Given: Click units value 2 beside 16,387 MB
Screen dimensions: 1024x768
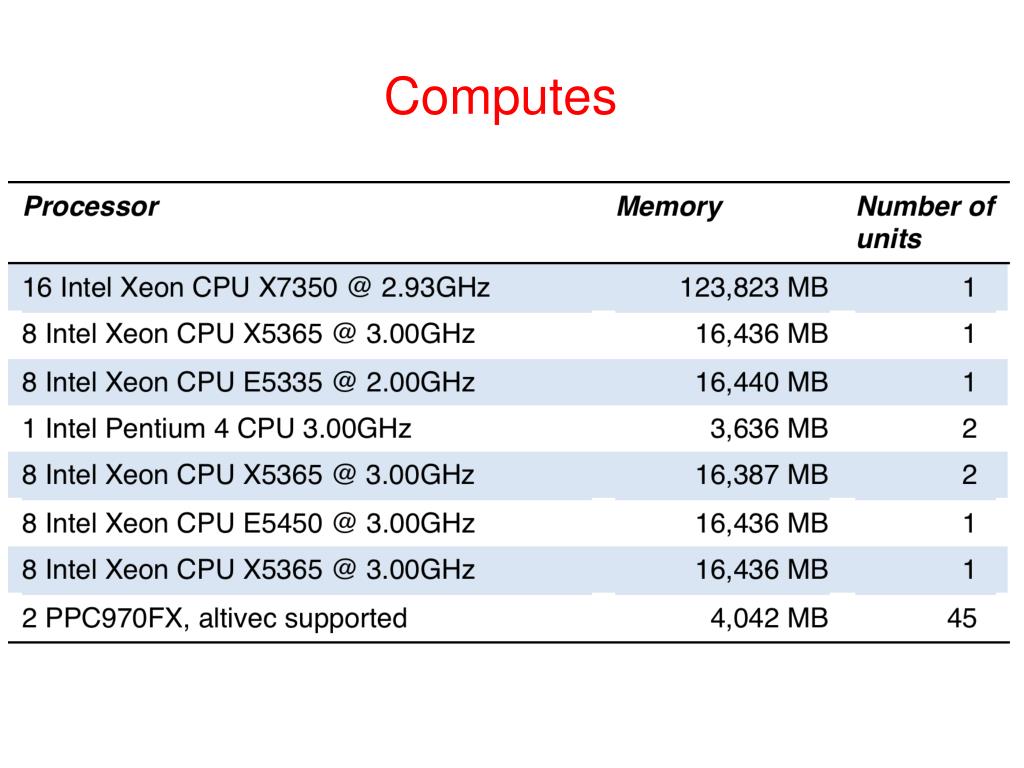Looking at the screenshot, I should (969, 475).
